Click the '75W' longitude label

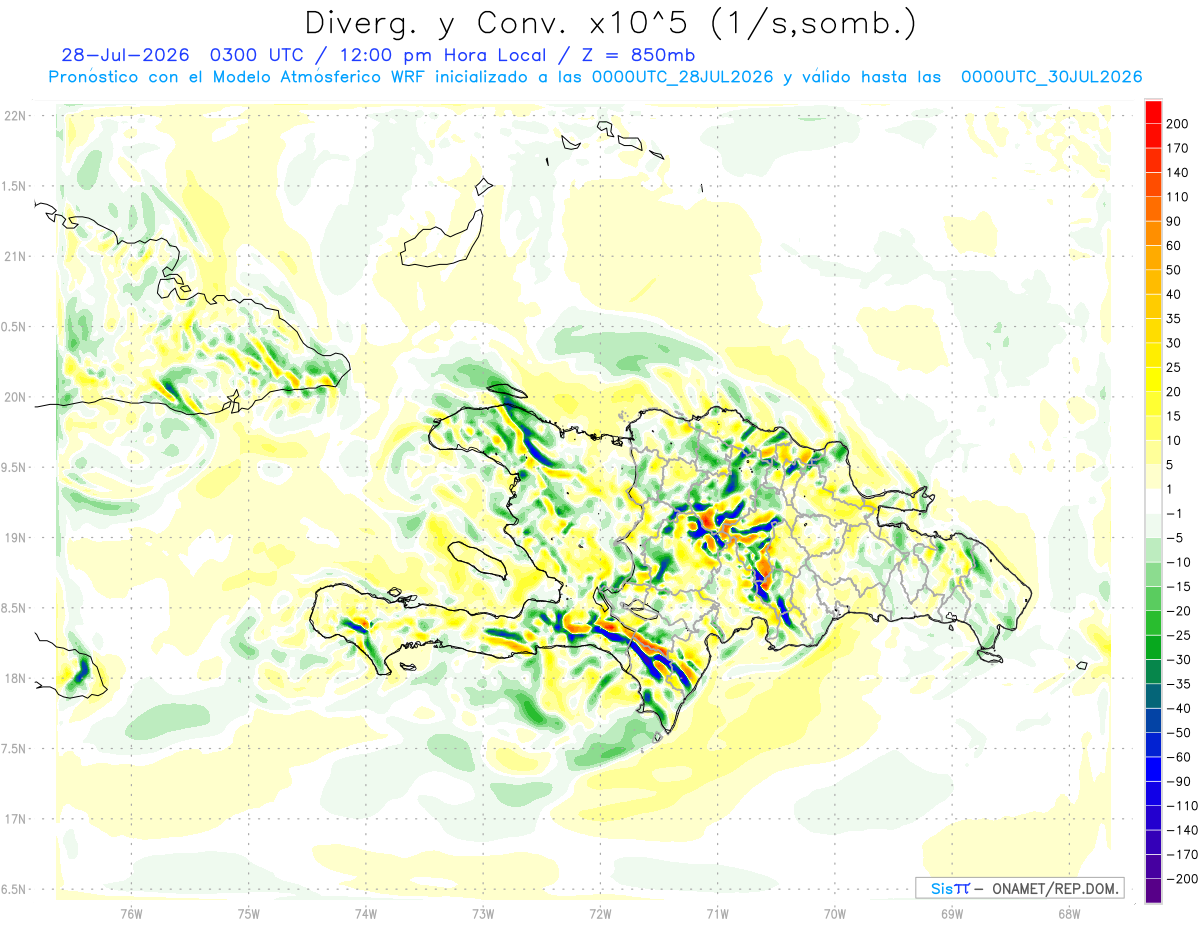(249, 914)
